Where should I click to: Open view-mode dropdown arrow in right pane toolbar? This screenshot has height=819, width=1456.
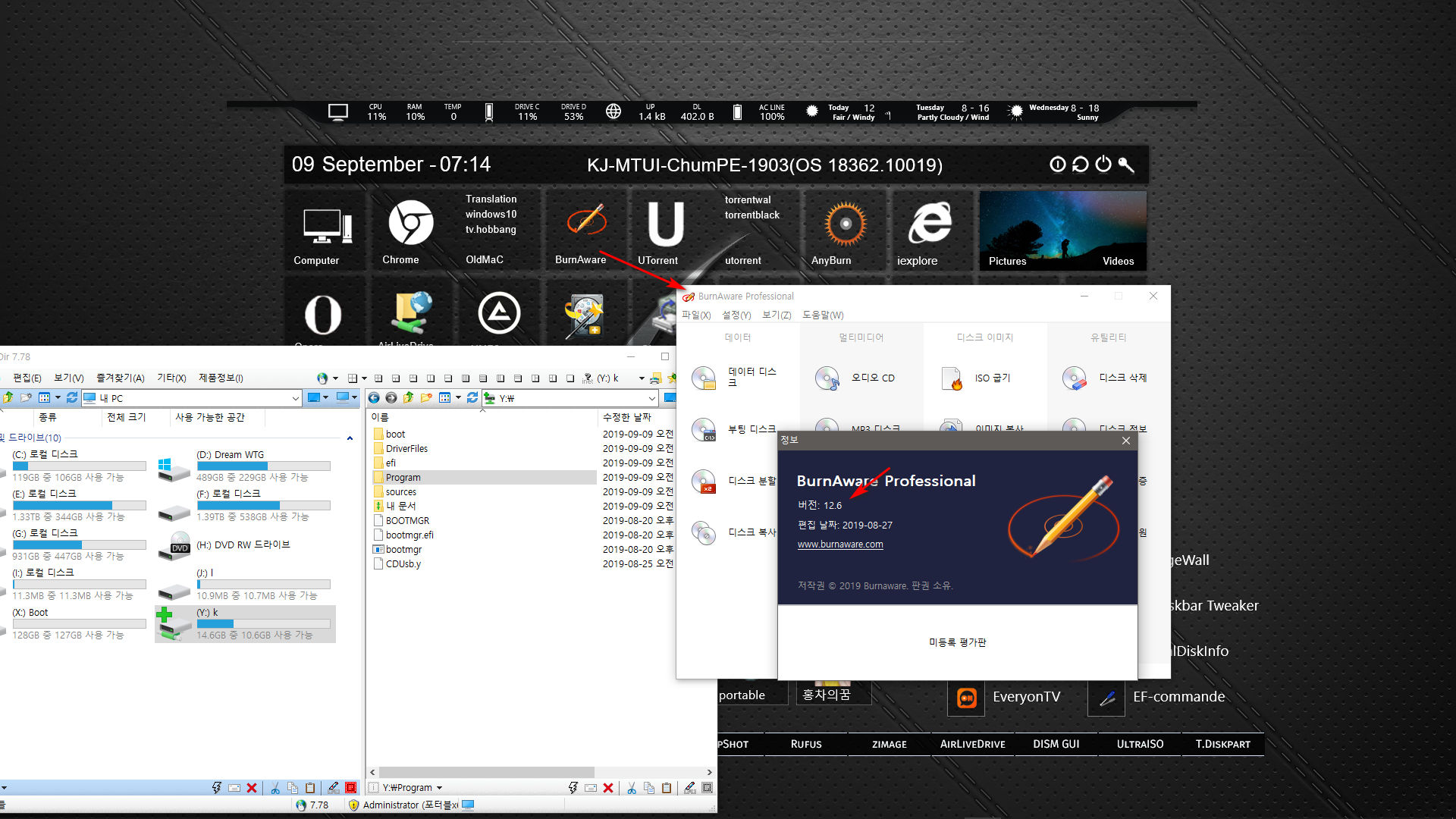tap(458, 398)
